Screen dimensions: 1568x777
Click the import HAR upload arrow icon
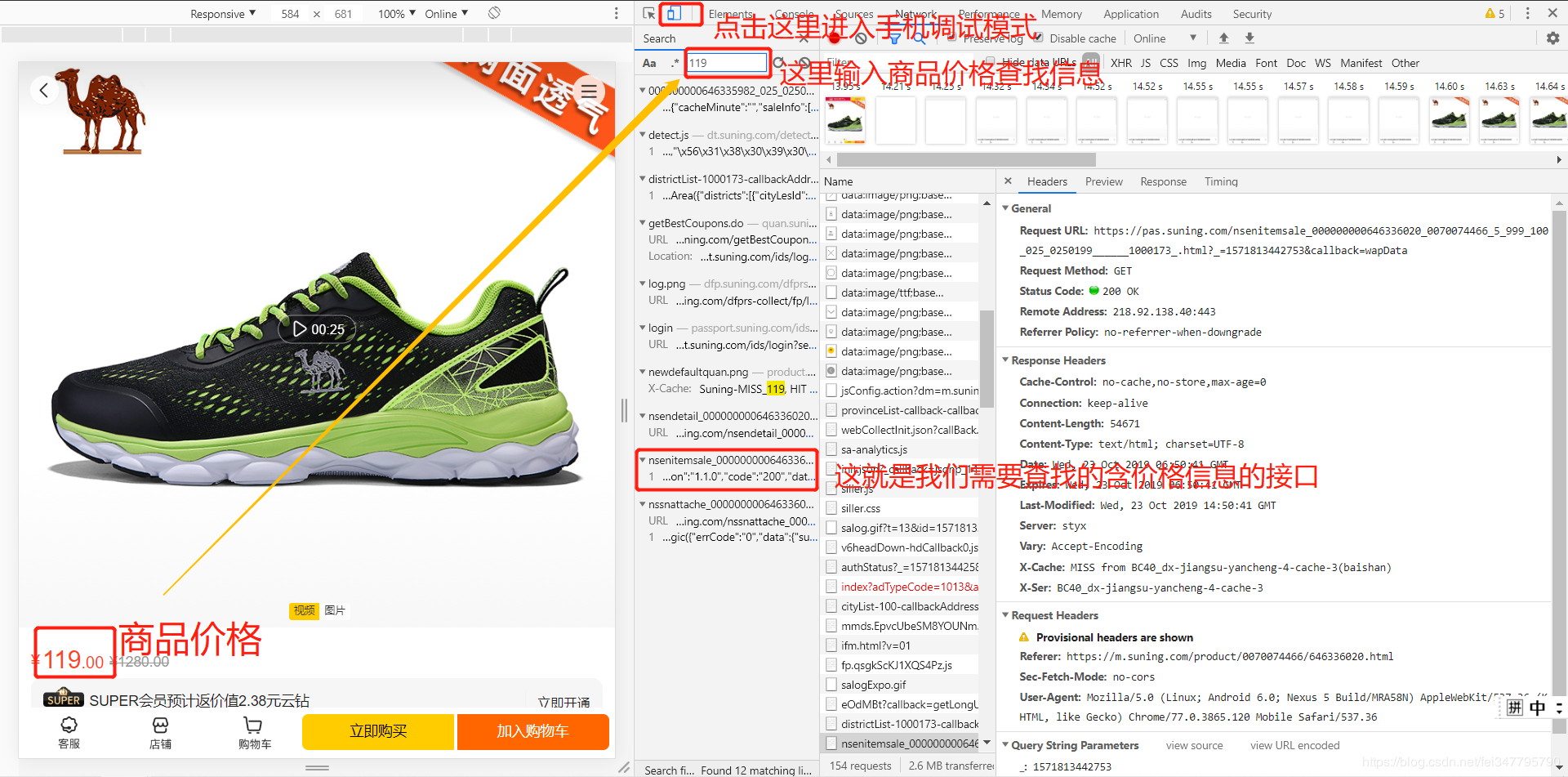tap(1223, 38)
